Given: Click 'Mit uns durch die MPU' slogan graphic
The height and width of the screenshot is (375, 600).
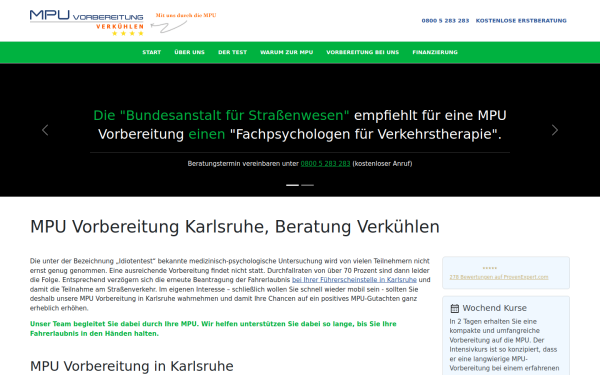Looking at the screenshot, I should (184, 22).
